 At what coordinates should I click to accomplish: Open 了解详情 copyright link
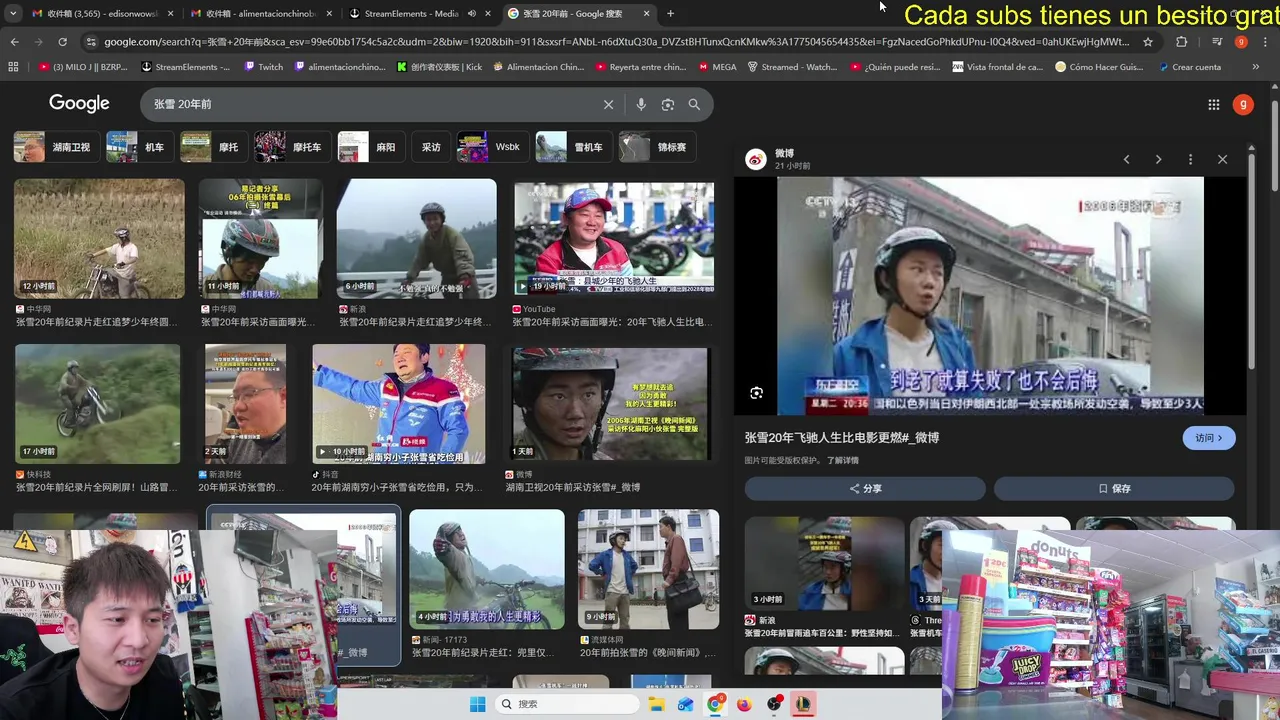click(x=843, y=460)
